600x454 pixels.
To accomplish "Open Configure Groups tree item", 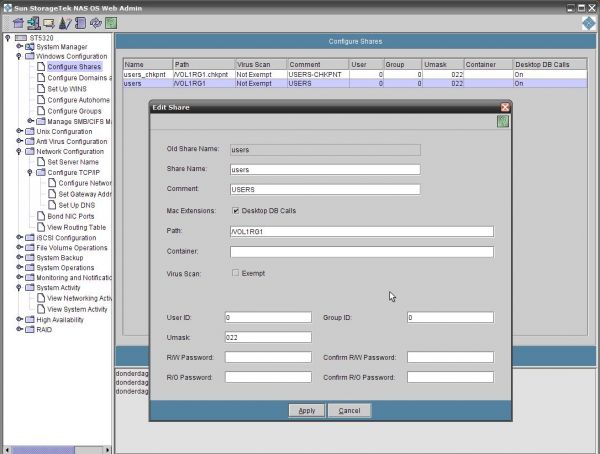I will point(74,111).
